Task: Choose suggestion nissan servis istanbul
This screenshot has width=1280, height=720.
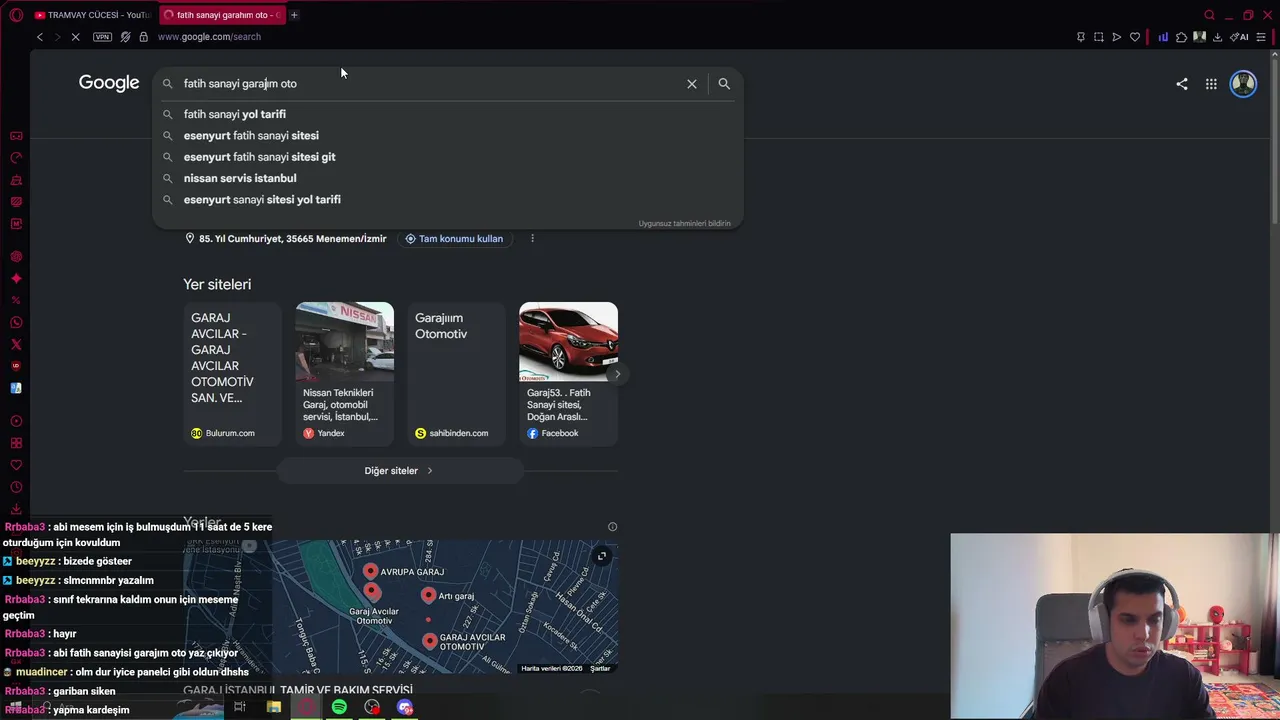Action: click(x=447, y=178)
